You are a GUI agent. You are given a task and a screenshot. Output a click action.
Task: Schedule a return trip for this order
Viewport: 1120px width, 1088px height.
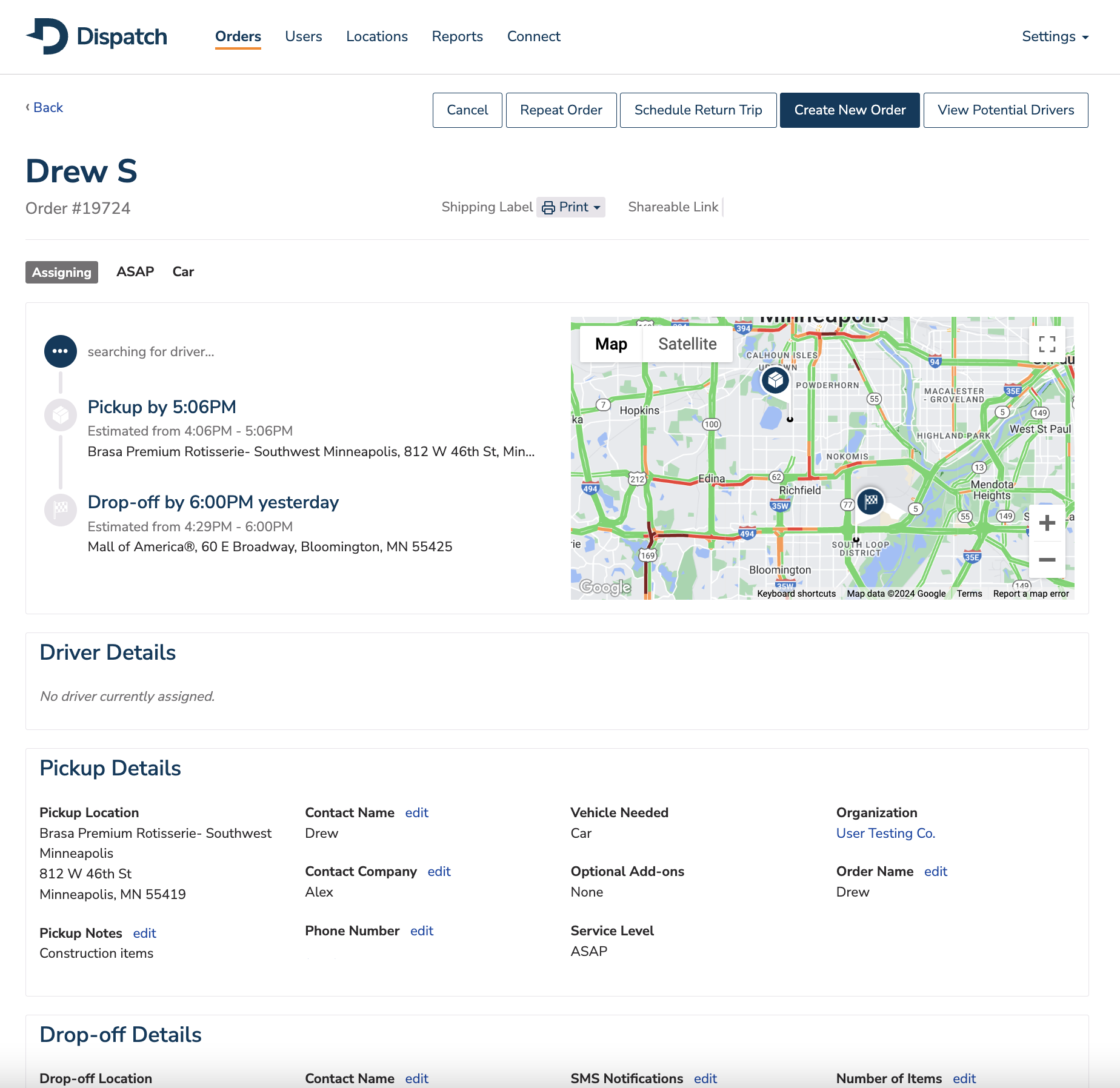click(x=698, y=110)
